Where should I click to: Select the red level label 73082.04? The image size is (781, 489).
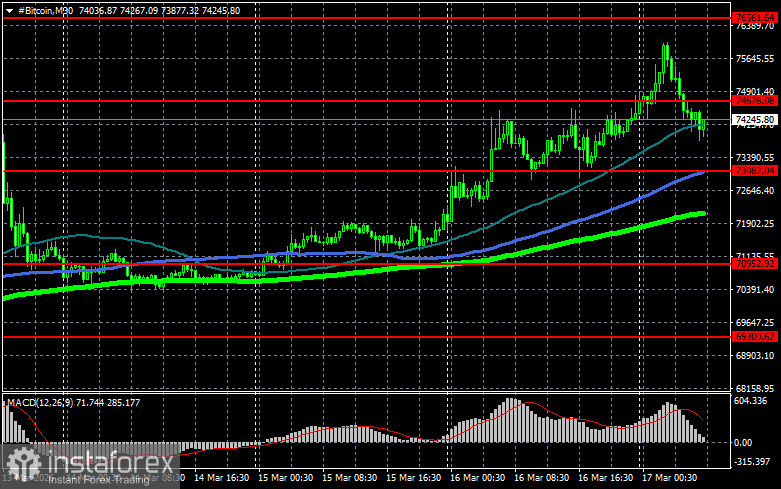pyautogui.click(x=755, y=171)
